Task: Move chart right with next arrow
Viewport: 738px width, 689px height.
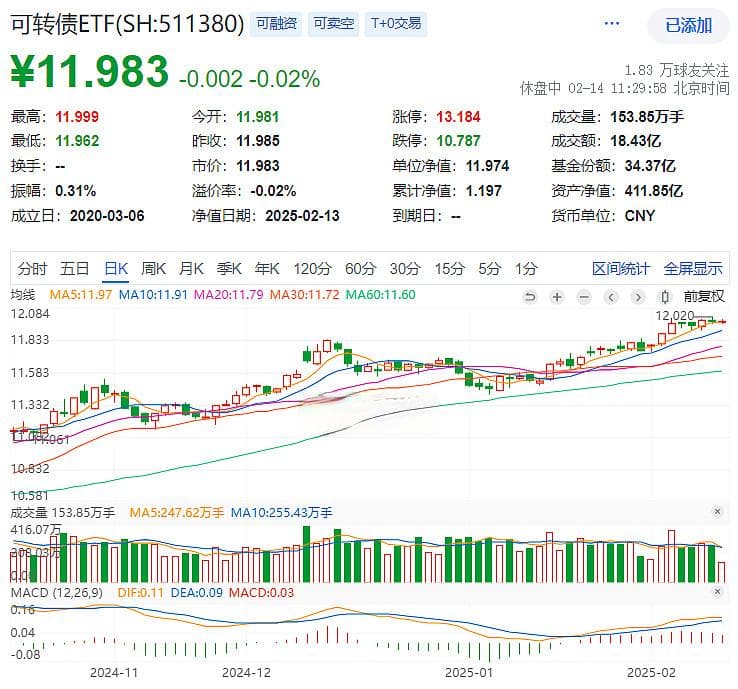Action: [x=638, y=297]
